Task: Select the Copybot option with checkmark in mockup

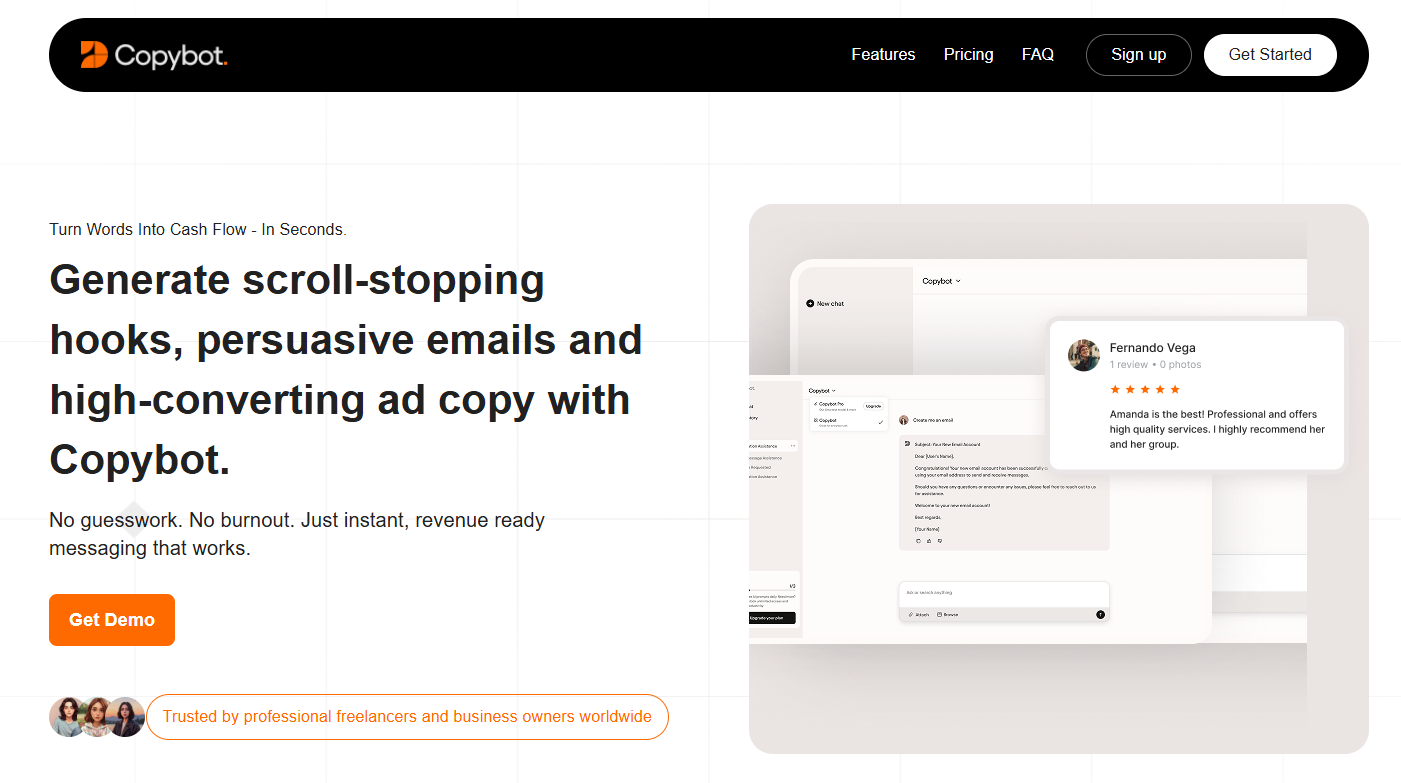Action: (848, 422)
